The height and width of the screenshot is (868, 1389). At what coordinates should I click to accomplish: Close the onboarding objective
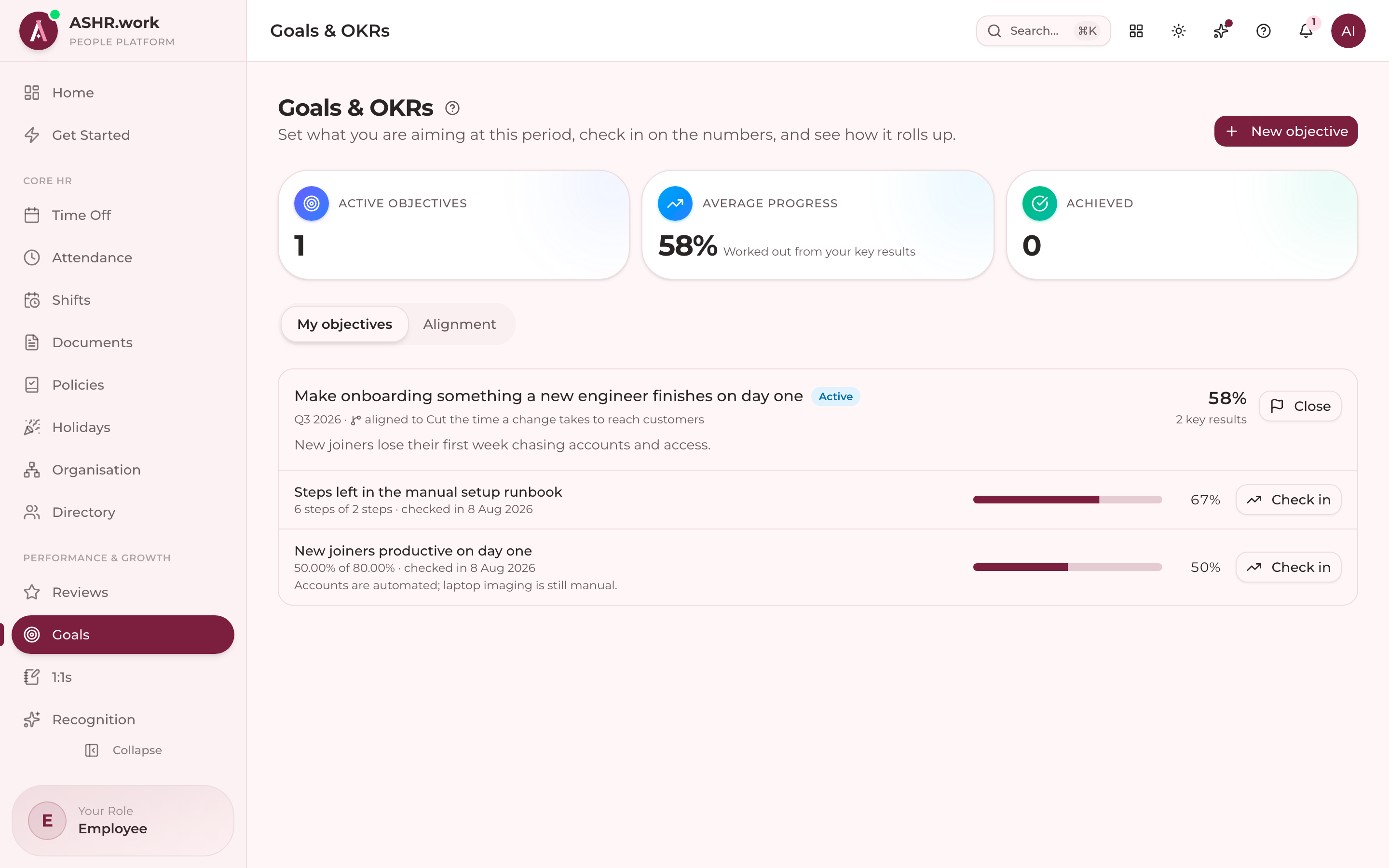point(1300,406)
